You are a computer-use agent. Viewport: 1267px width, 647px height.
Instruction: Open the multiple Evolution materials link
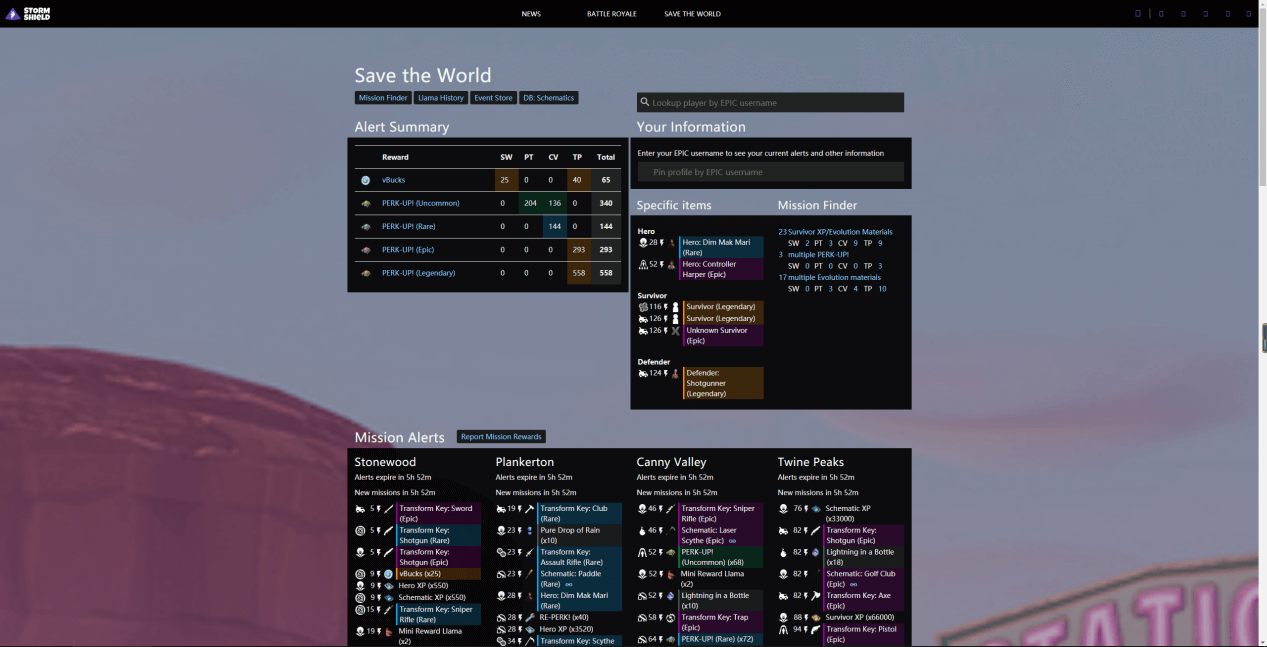(835, 277)
